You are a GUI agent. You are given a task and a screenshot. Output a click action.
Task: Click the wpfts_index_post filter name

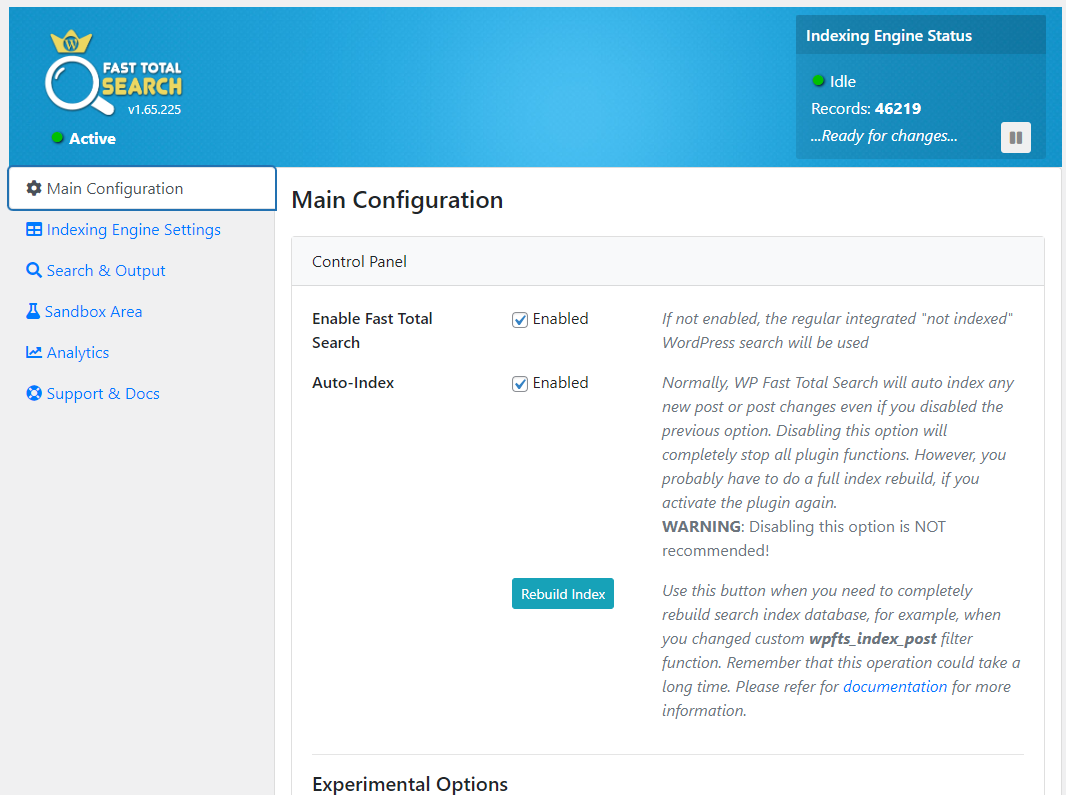pyautogui.click(x=872, y=639)
